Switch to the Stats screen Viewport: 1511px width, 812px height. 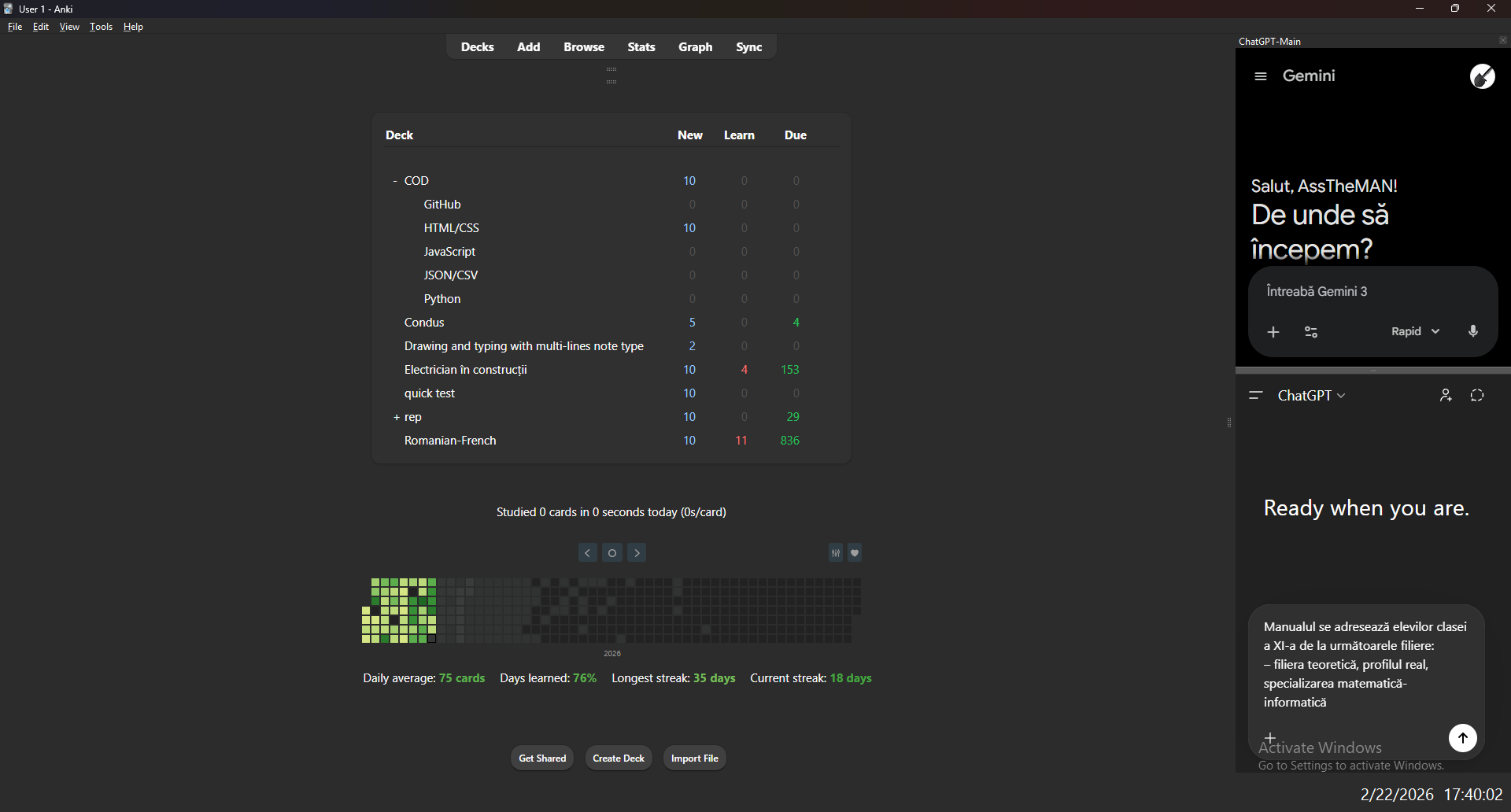(x=641, y=46)
